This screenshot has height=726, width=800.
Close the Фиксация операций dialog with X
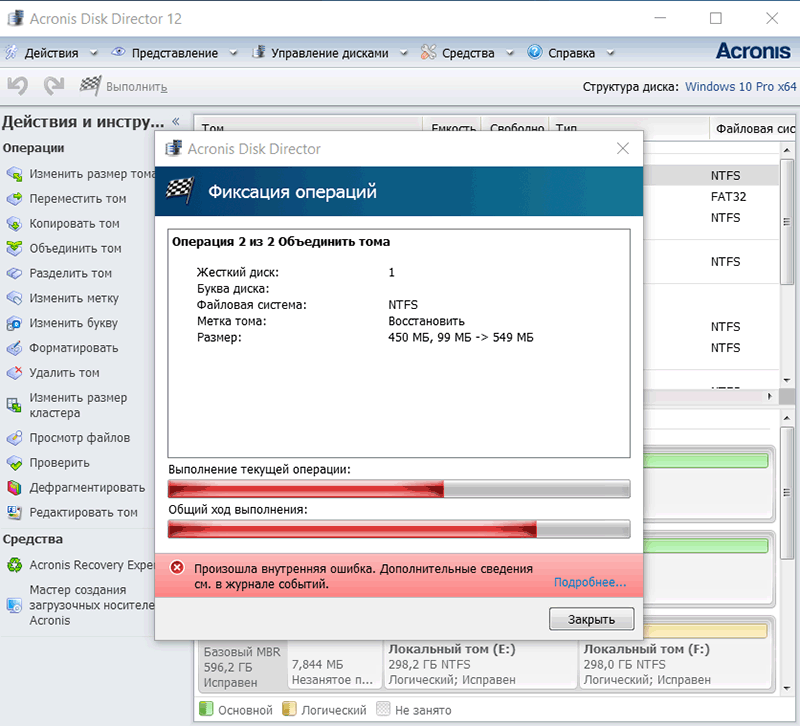(622, 148)
